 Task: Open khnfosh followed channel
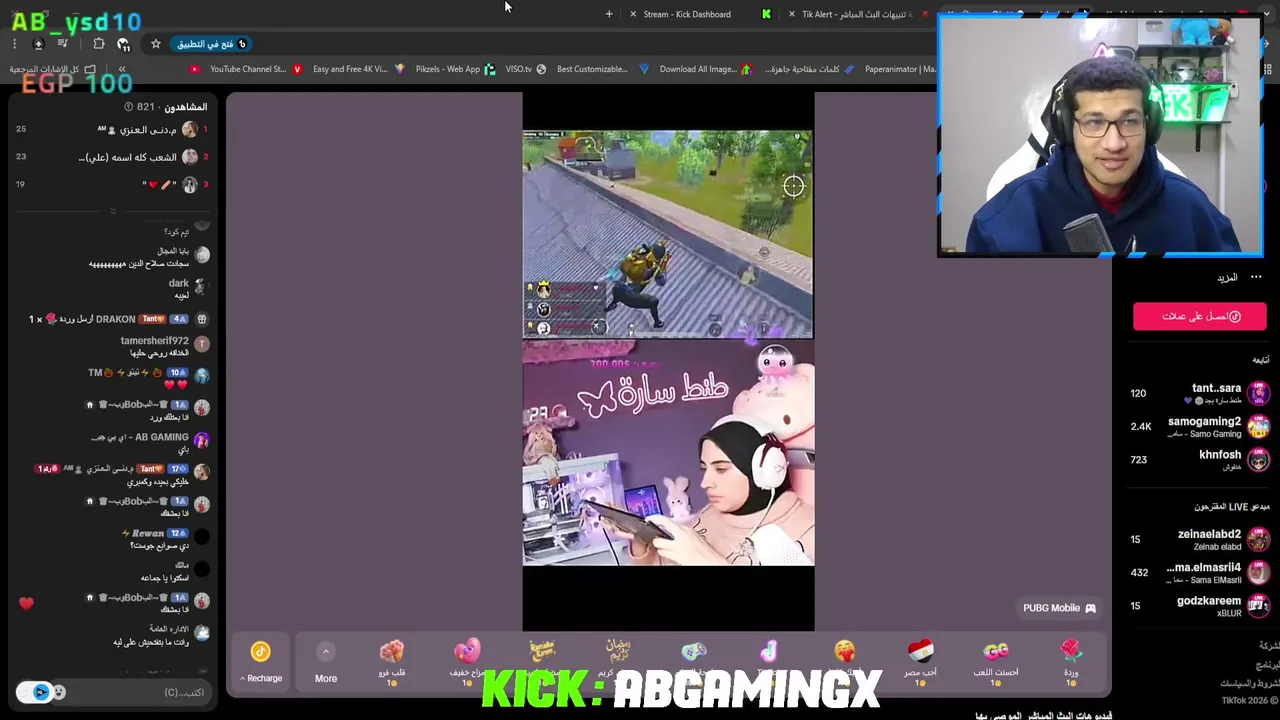(x=1200, y=460)
